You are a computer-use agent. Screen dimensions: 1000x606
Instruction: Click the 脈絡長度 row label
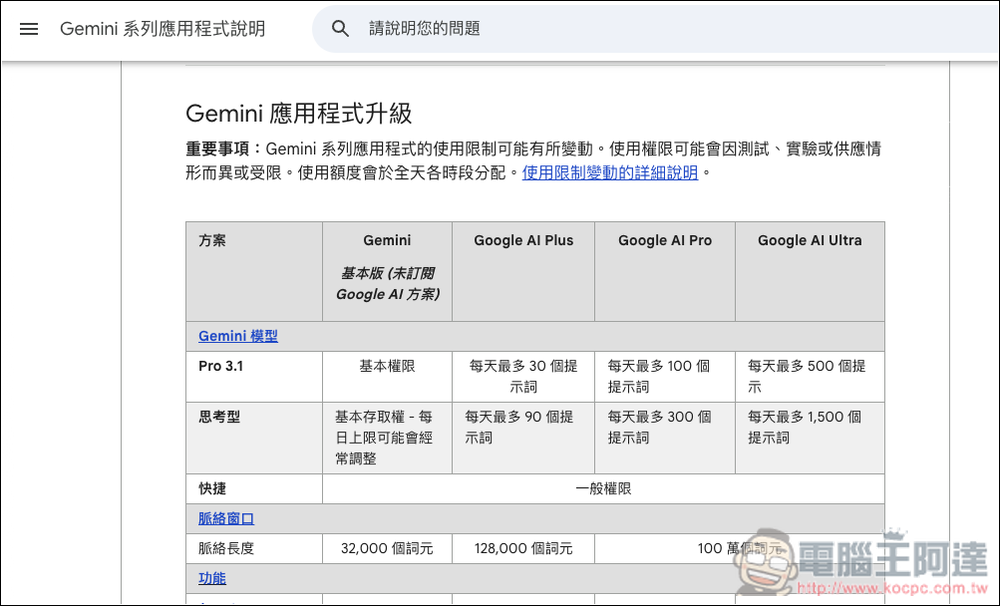(x=226, y=549)
